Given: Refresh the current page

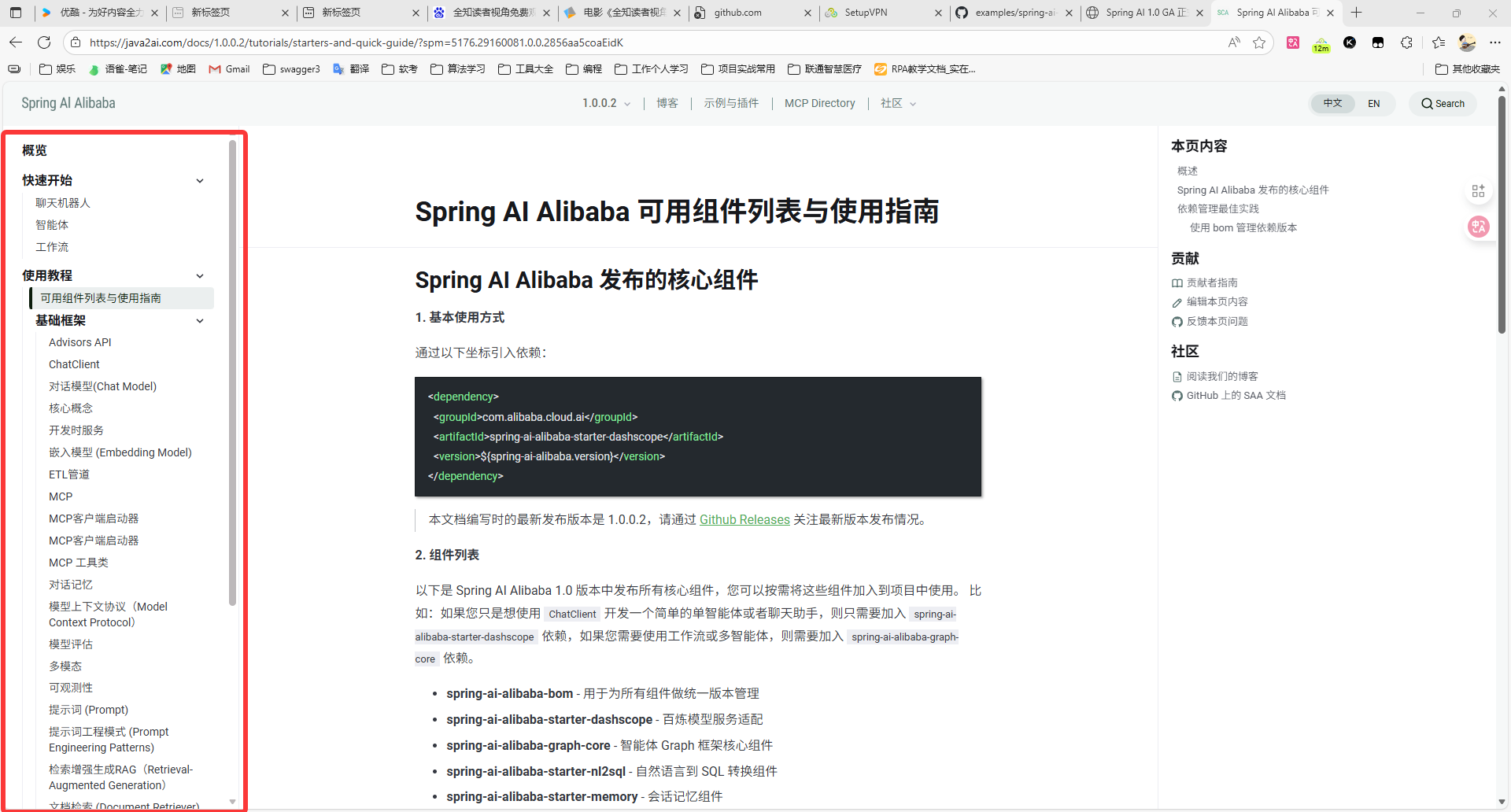Looking at the screenshot, I should pyautogui.click(x=44, y=42).
